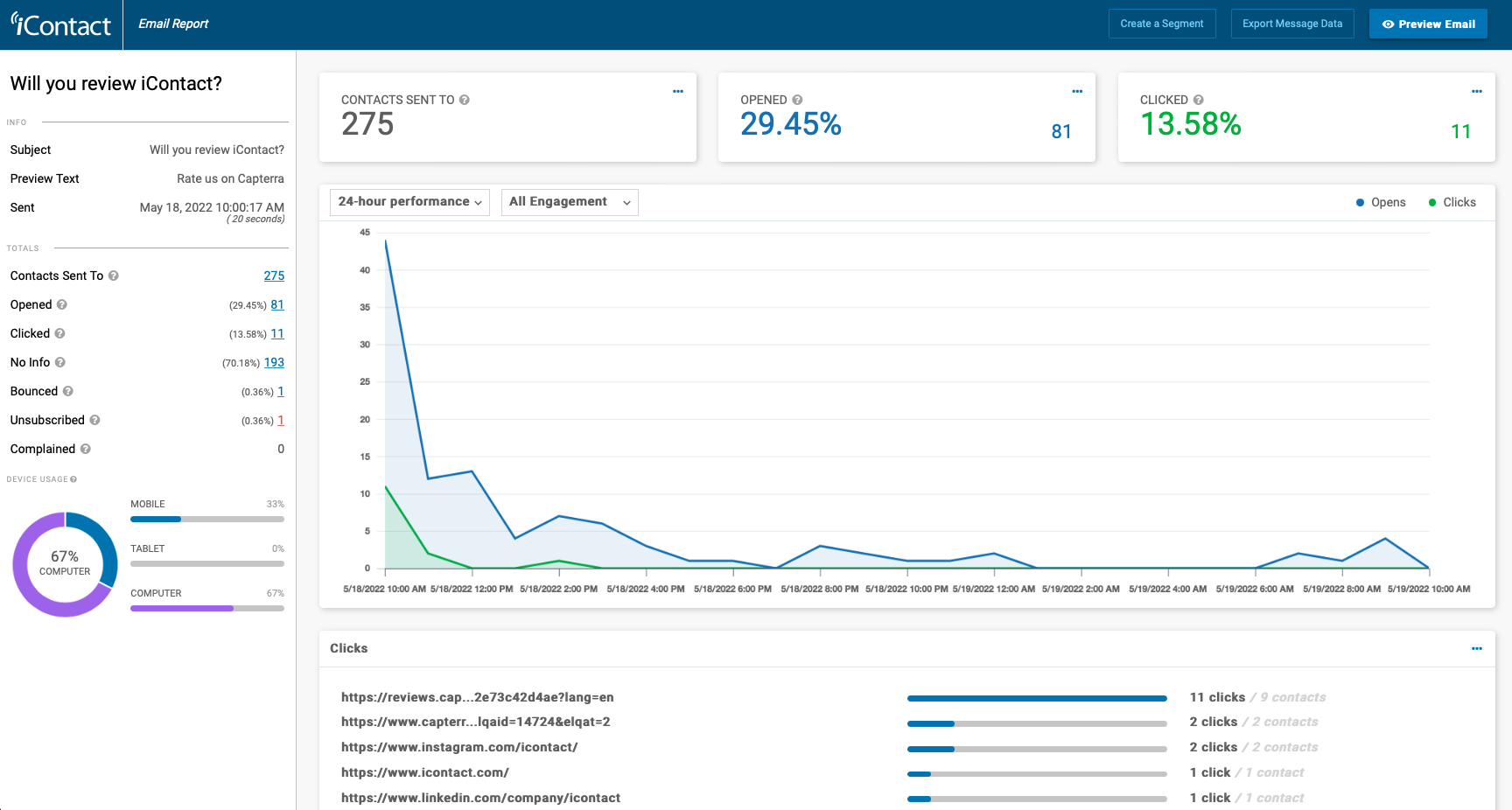Screen dimensions: 1512x810
Task: Open the Contacts Sent To card options menu
Action: coord(678,91)
